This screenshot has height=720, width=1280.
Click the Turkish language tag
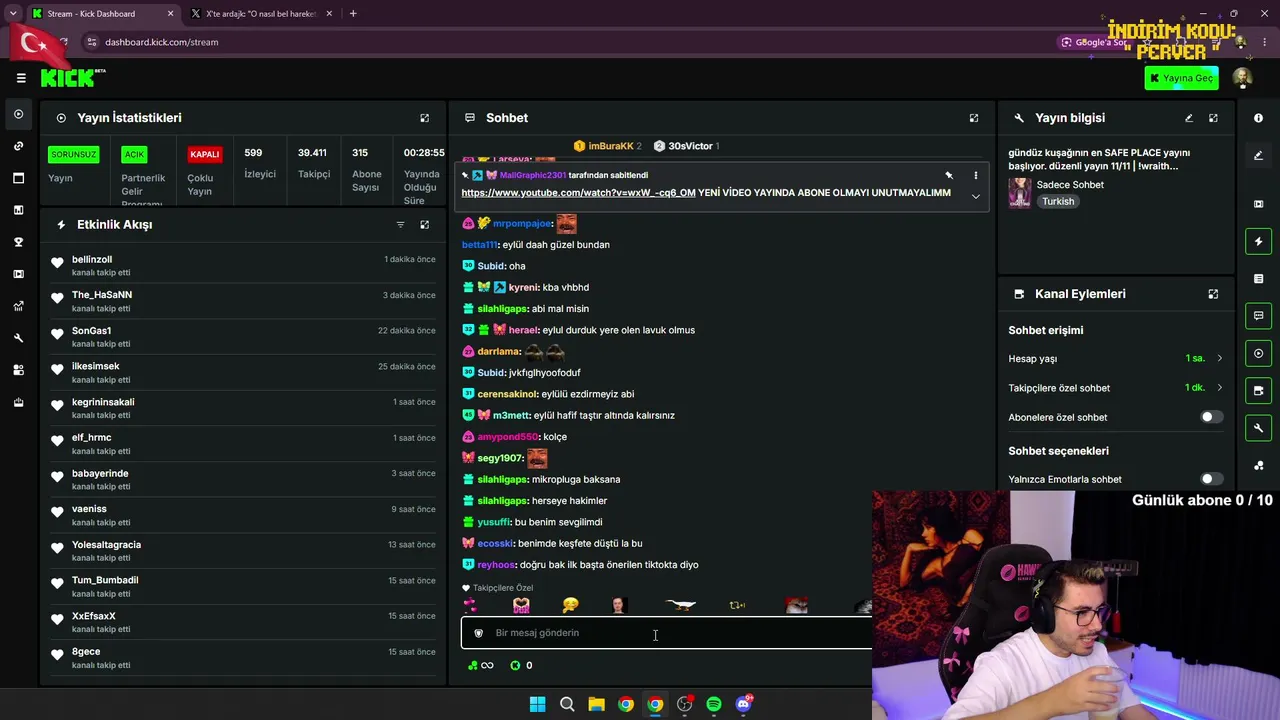pyautogui.click(x=1058, y=201)
